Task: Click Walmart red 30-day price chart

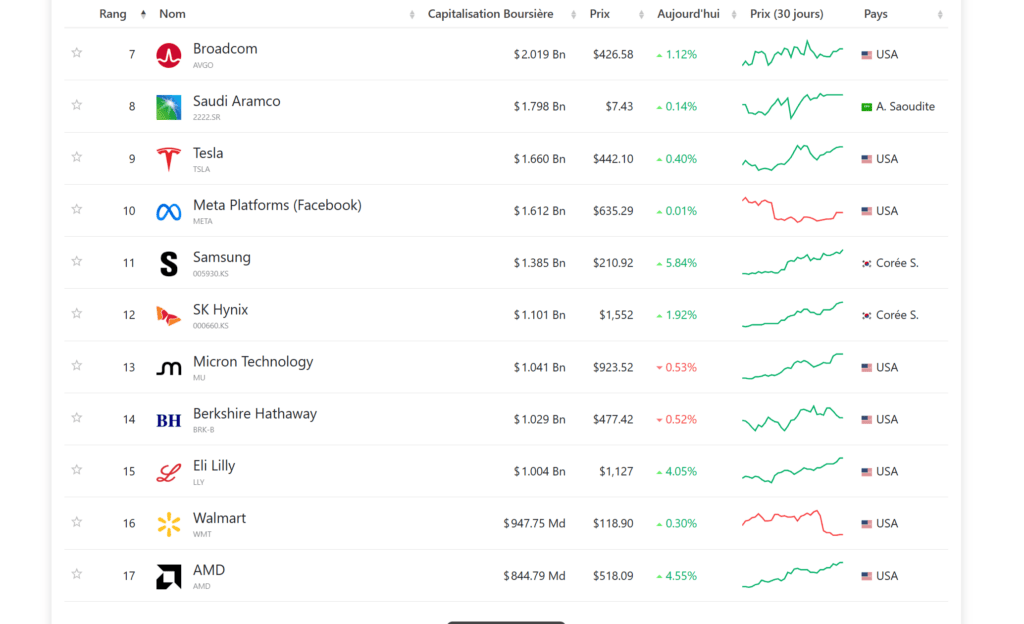Action: 792,523
